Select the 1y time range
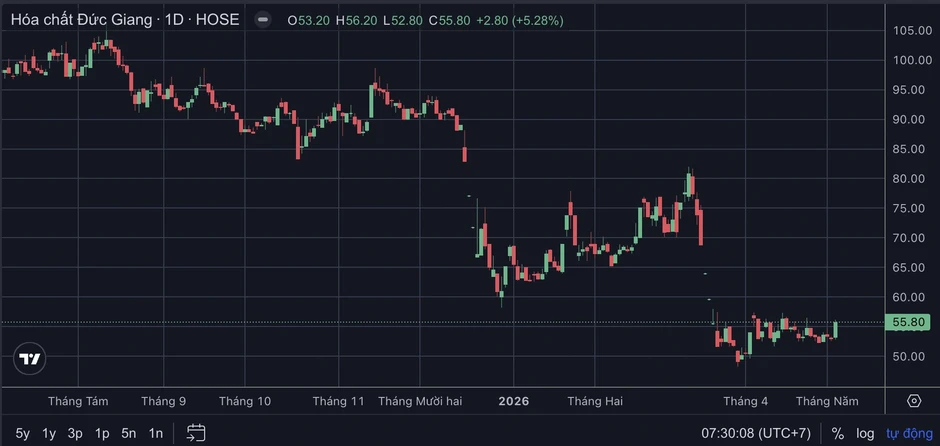Image resolution: width=940 pixels, height=446 pixels. pos(49,433)
